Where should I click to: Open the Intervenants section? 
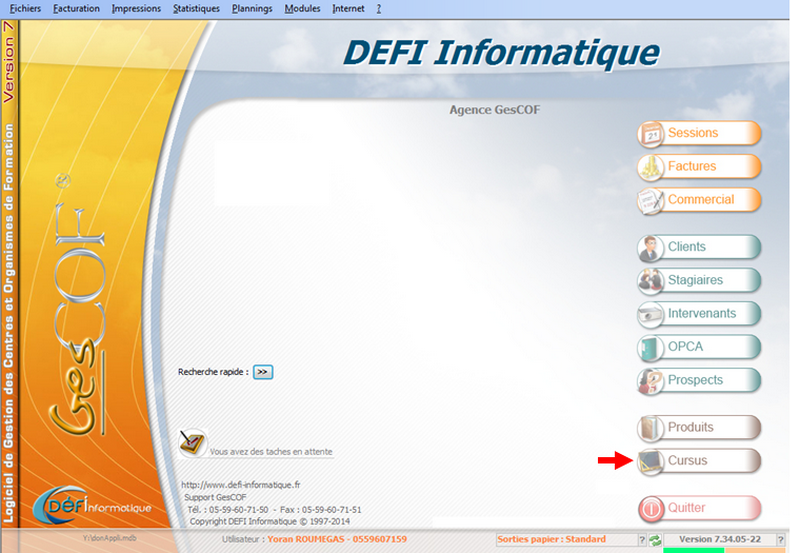[699, 314]
